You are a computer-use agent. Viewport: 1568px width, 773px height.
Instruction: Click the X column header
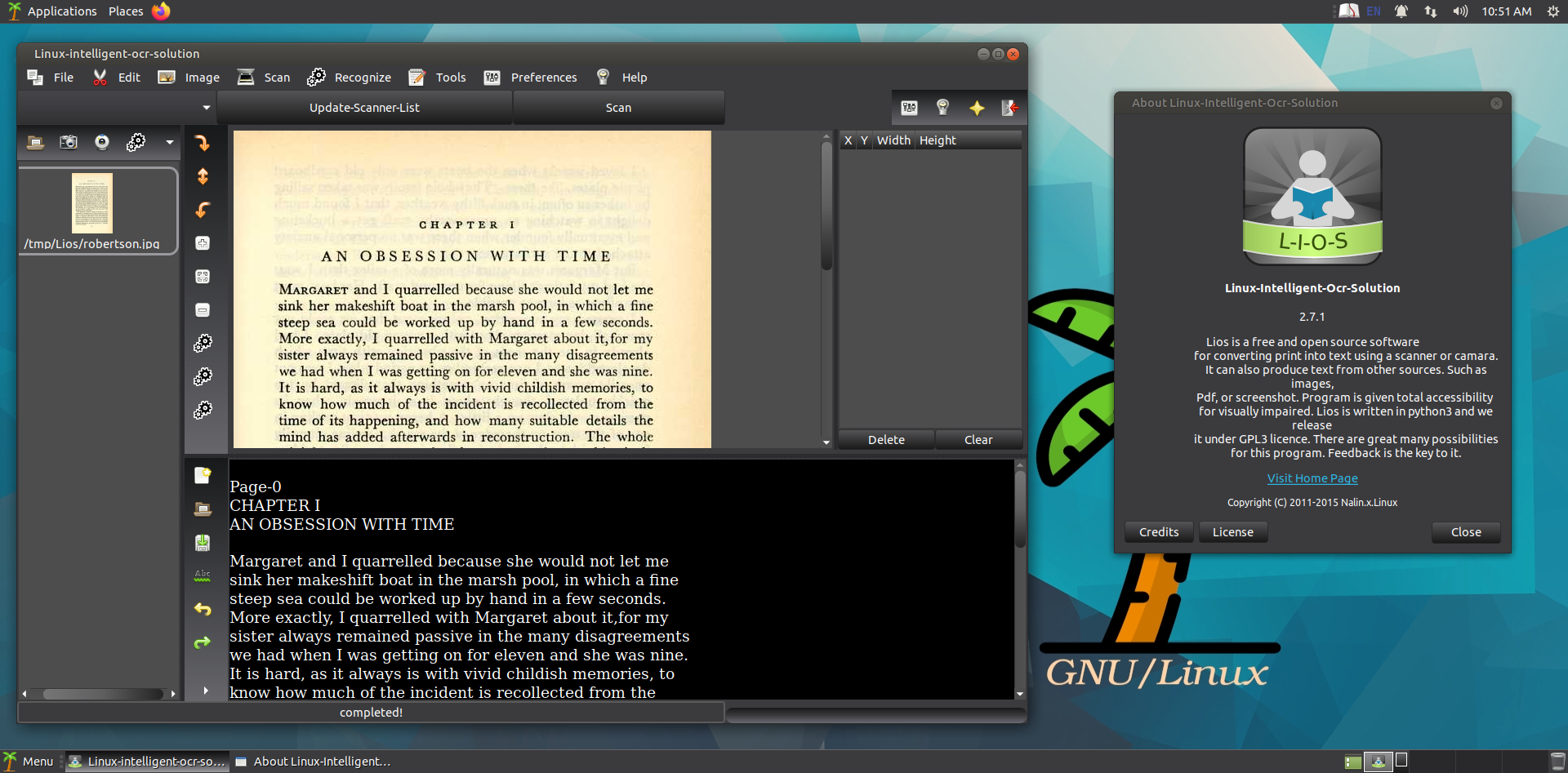point(848,140)
